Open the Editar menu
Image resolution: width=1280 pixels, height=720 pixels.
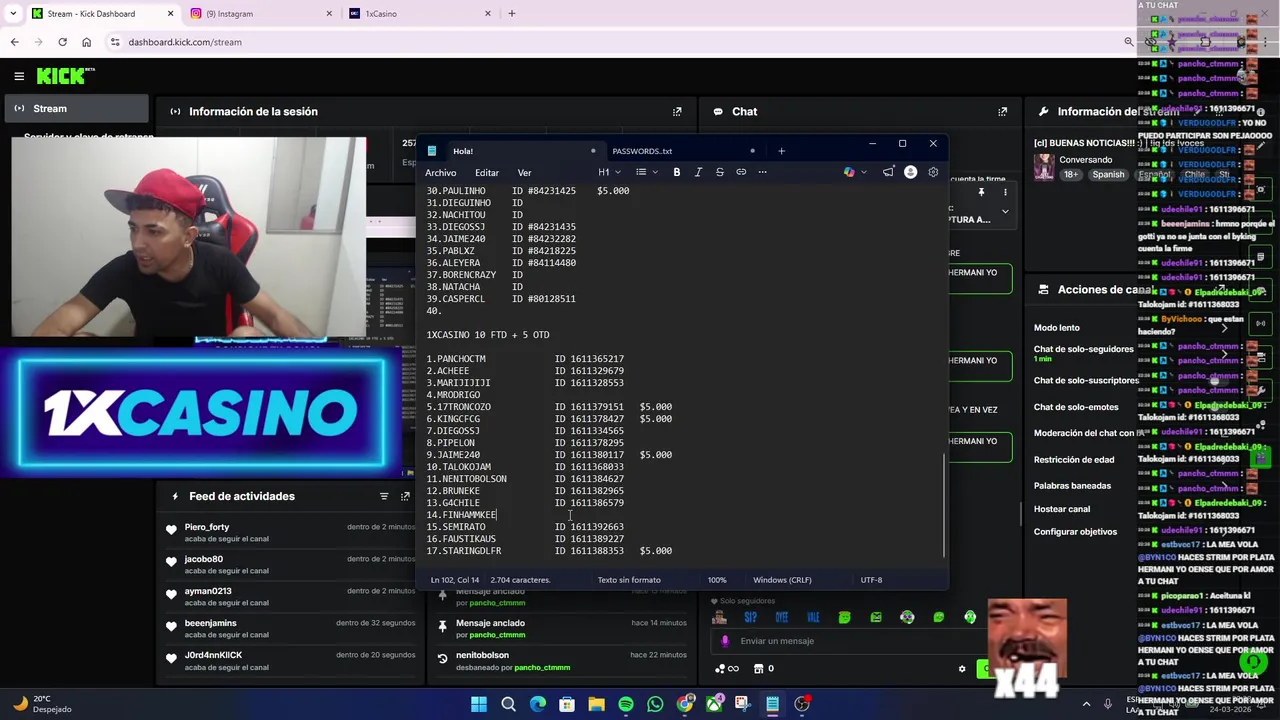click(x=487, y=173)
